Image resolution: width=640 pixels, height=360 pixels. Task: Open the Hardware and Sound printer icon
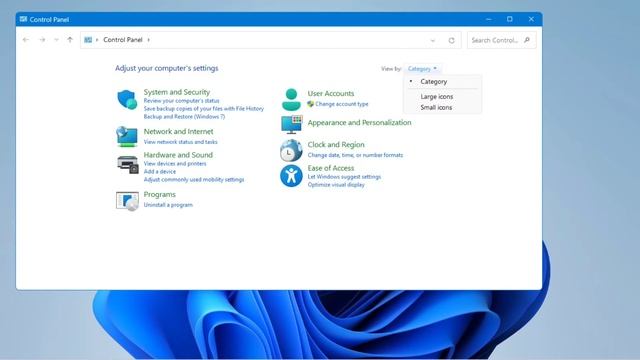coord(128,164)
